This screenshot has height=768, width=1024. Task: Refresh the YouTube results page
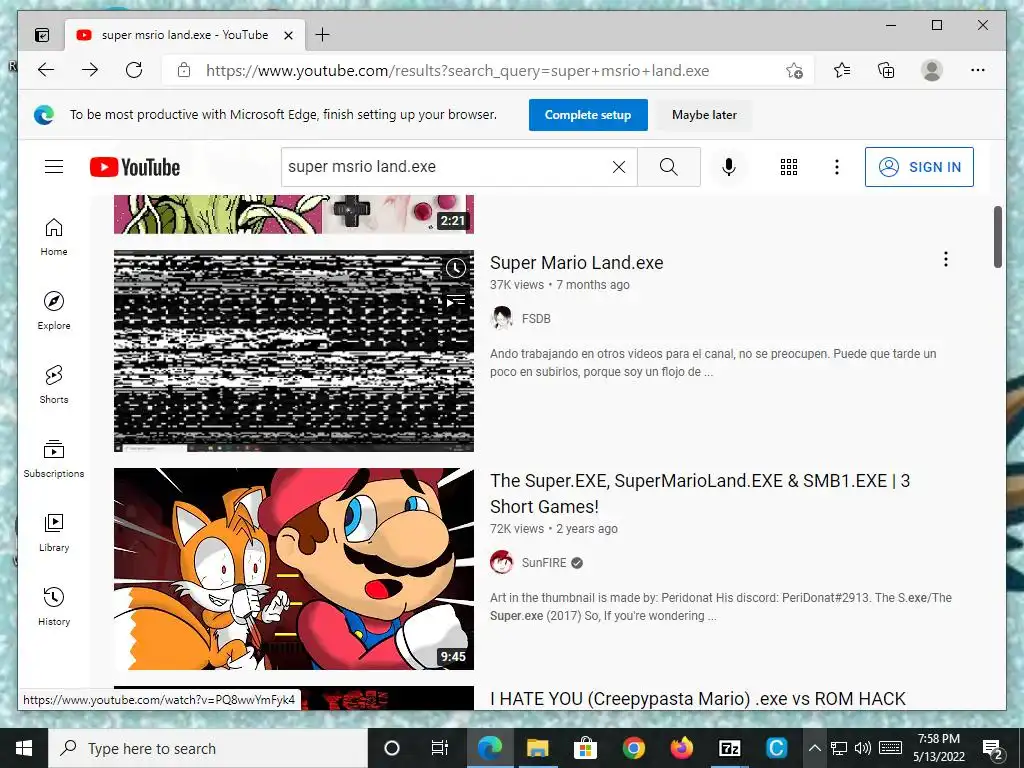[134, 70]
